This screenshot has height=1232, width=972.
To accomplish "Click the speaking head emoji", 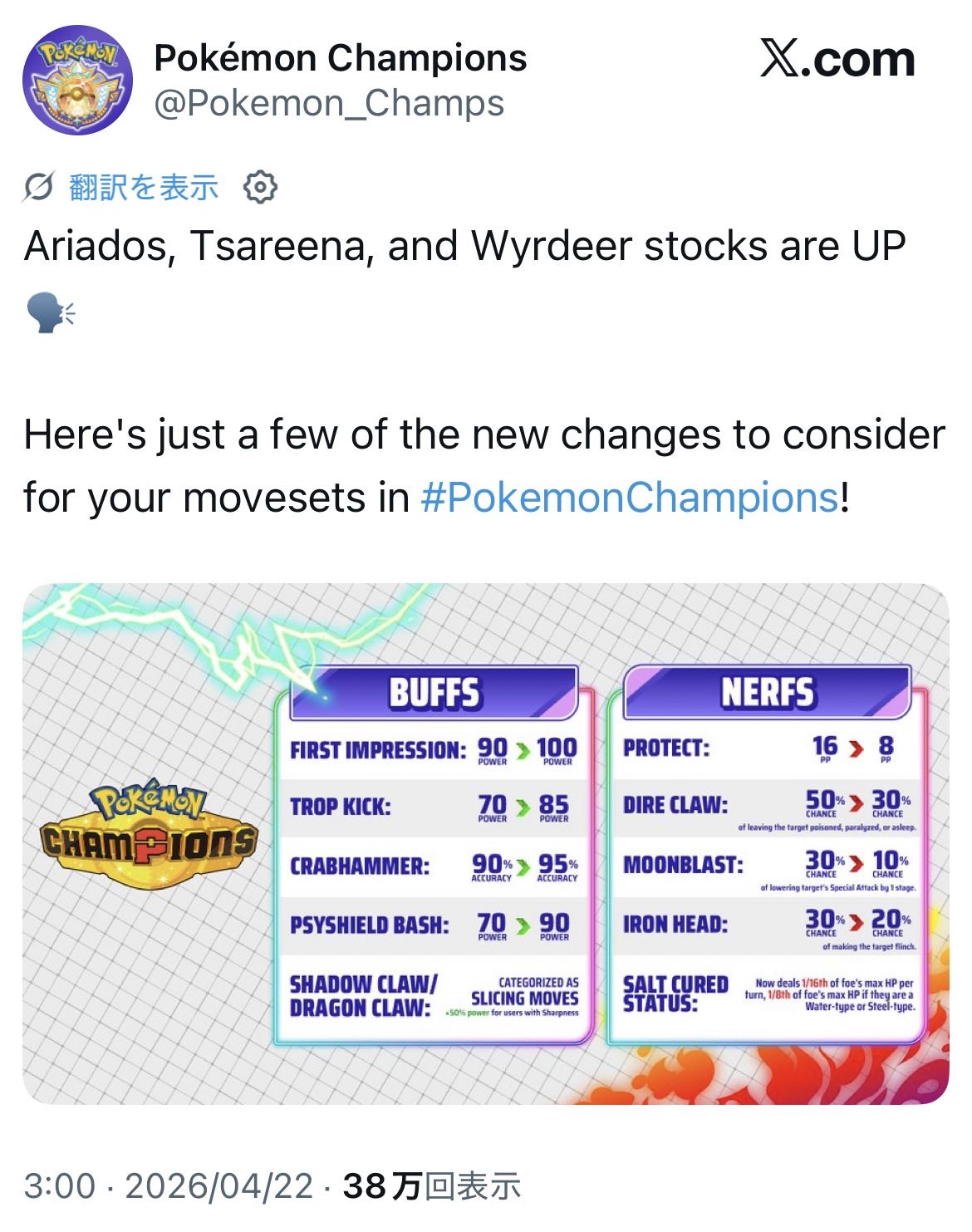I will tap(50, 314).
